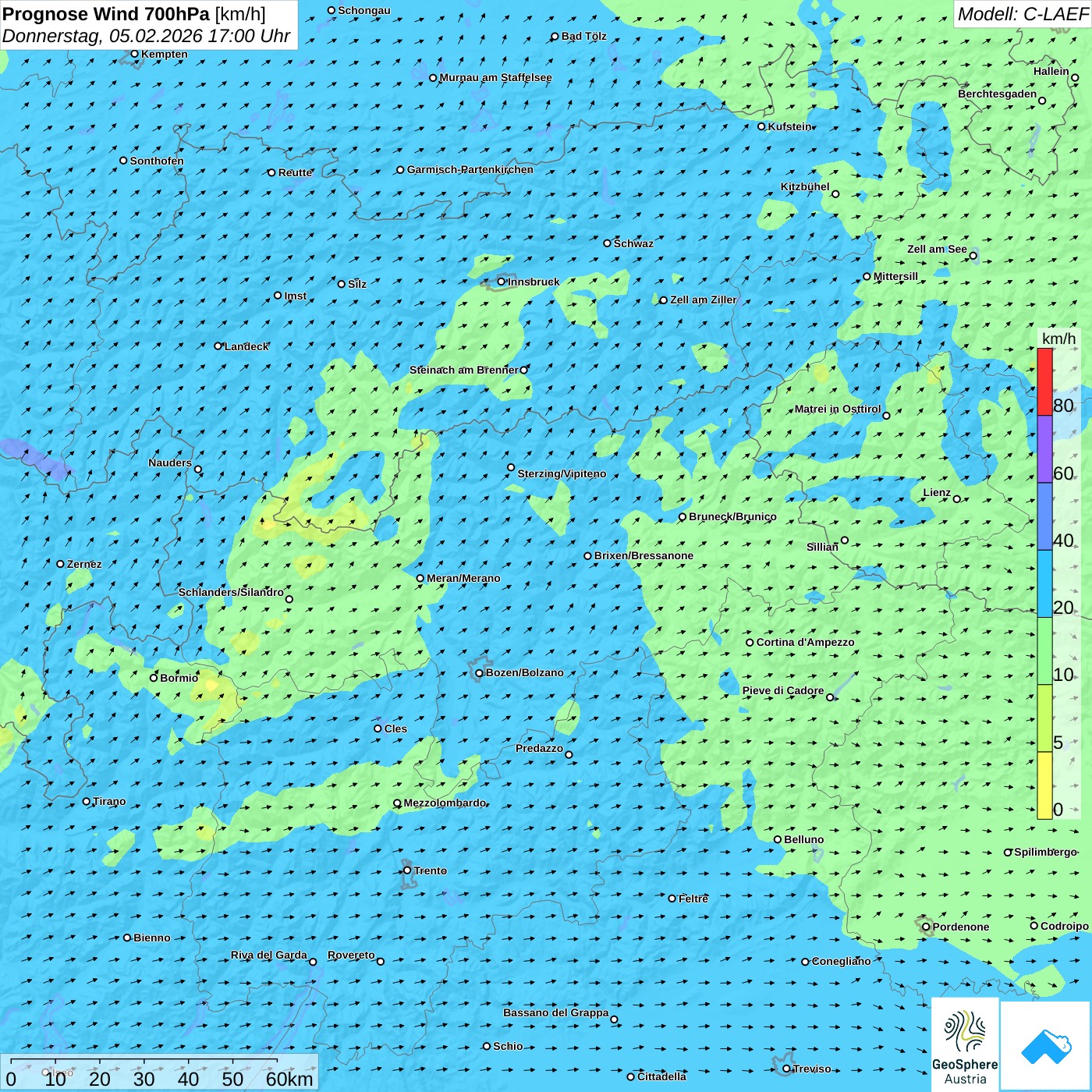1092x1092 pixels.
Task: Click the 'Bassano del Grappa' label
Action: 556,1012
